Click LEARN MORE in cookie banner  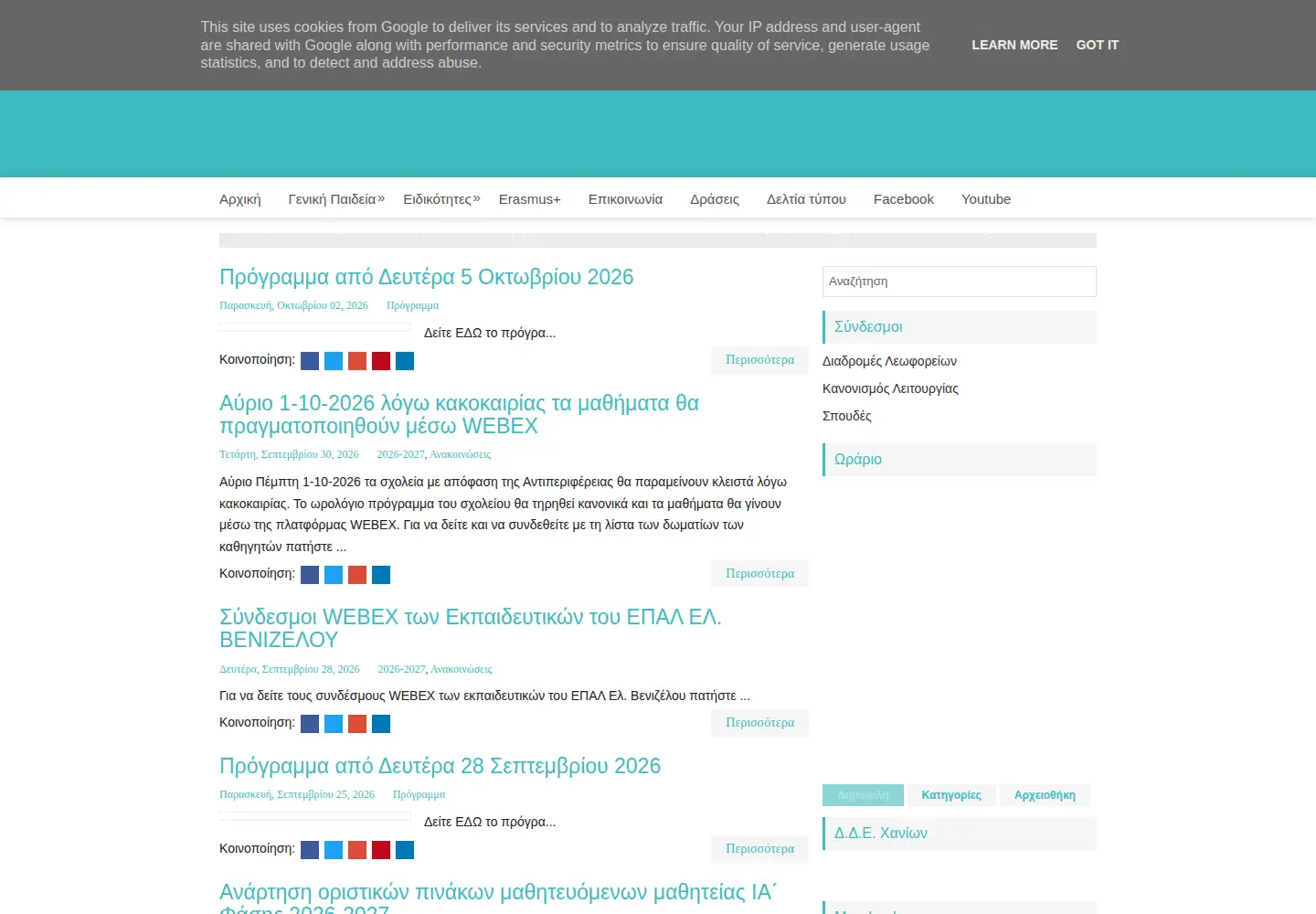pos(1014,45)
